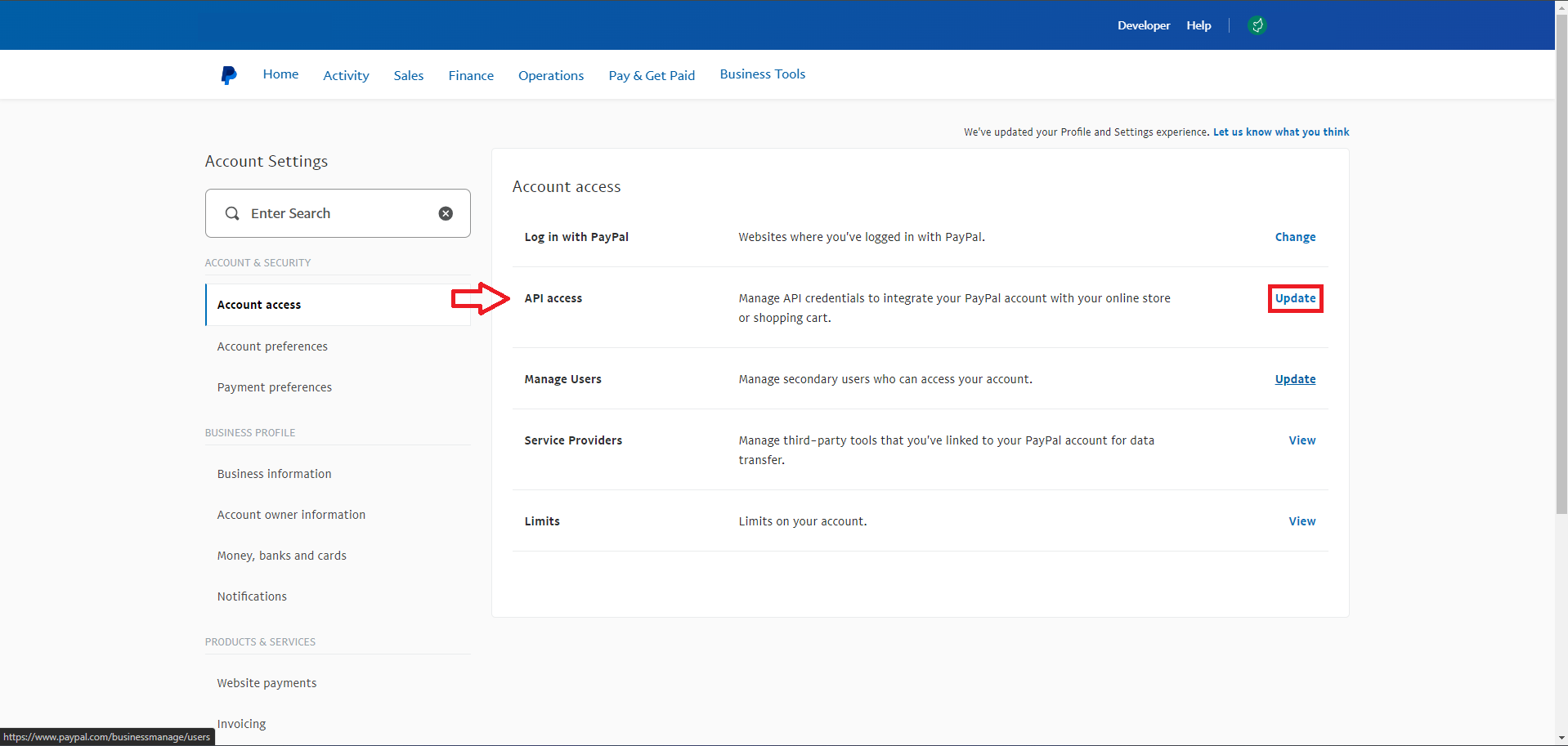Open Account owner information settings
This screenshot has width=1568, height=746.
click(291, 515)
